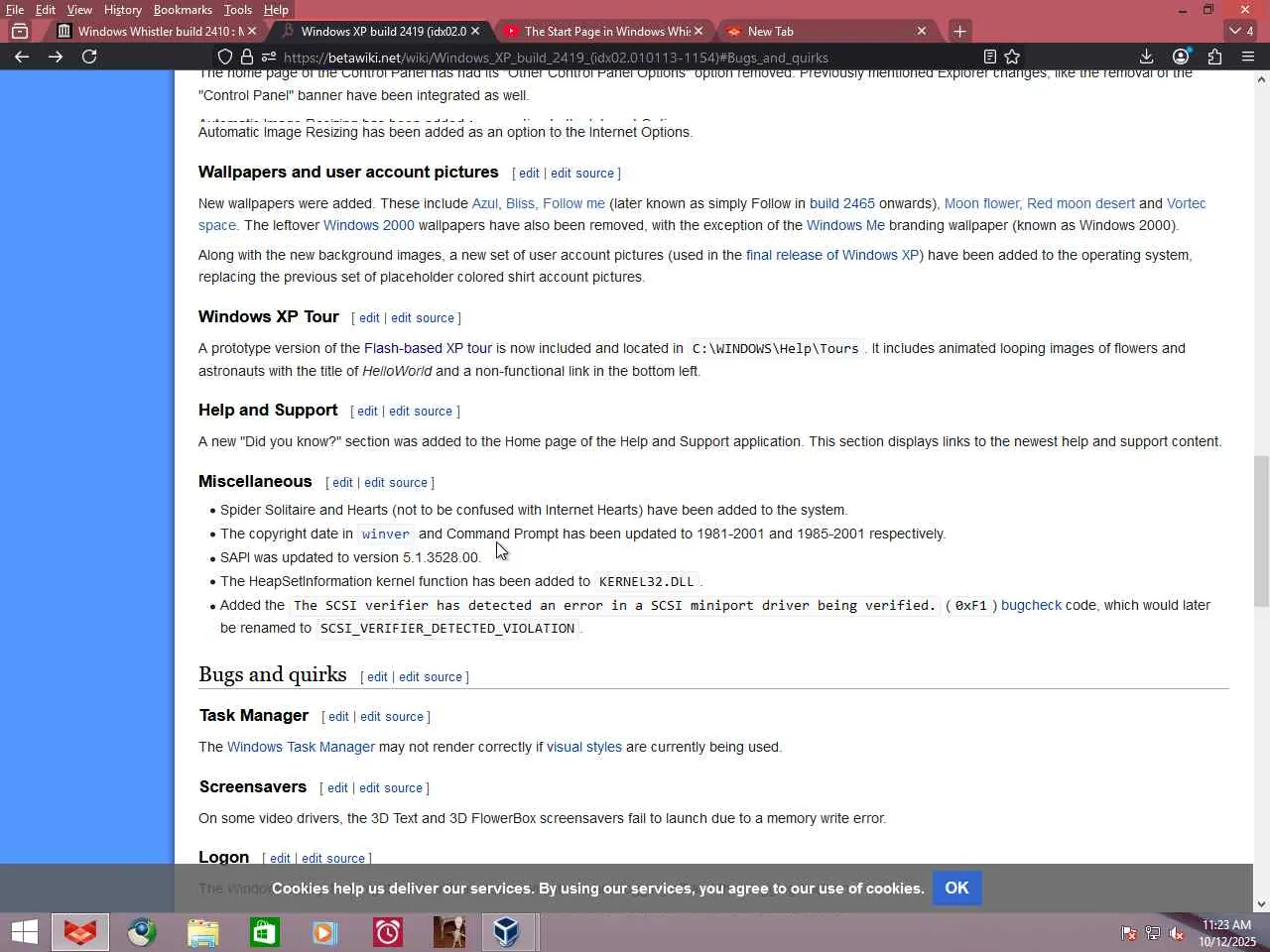
Task: Go forward to the next page
Action: click(x=56, y=57)
